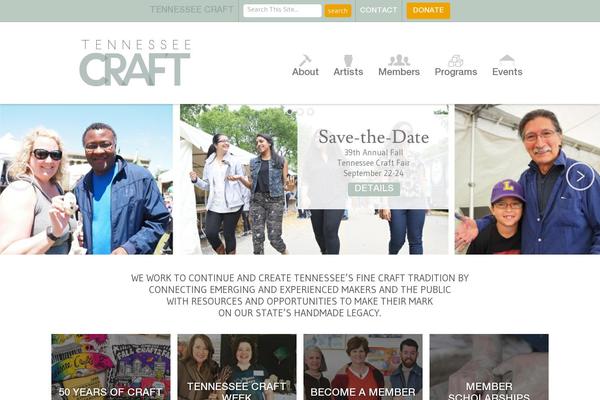
Task: Focus the Search This Site field
Action: 282,10
